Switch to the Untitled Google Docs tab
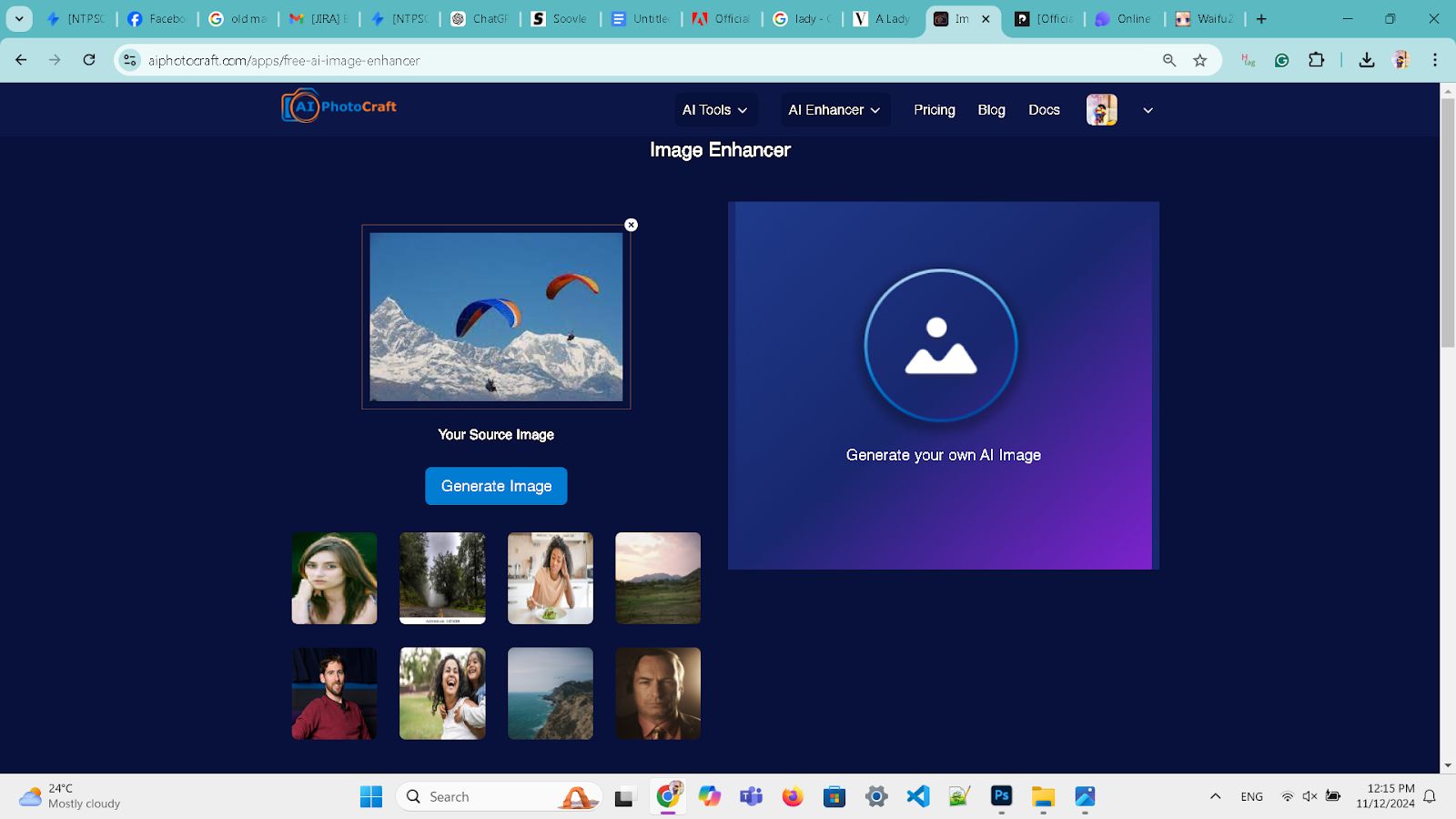 click(641, 18)
